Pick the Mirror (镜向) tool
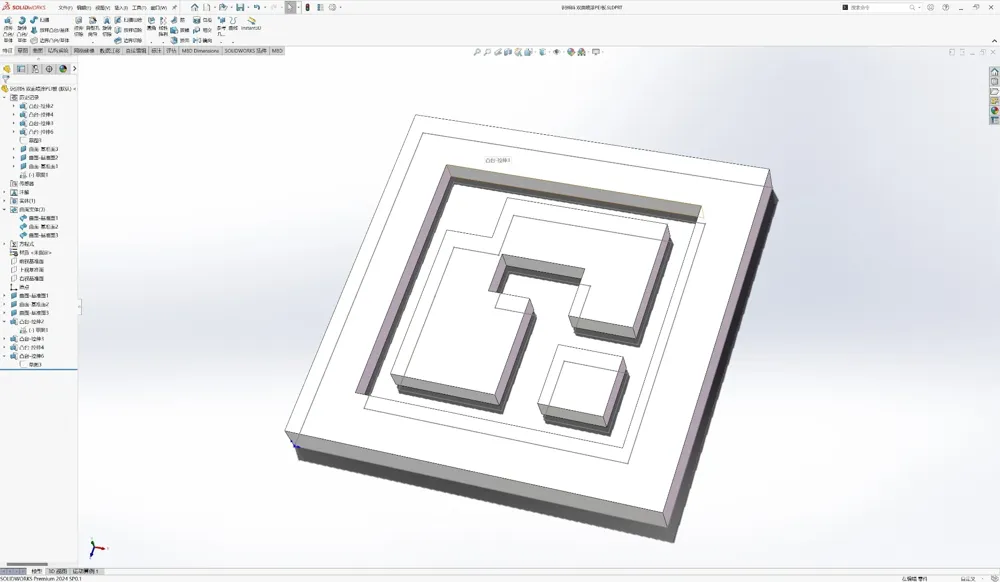 [202, 40]
